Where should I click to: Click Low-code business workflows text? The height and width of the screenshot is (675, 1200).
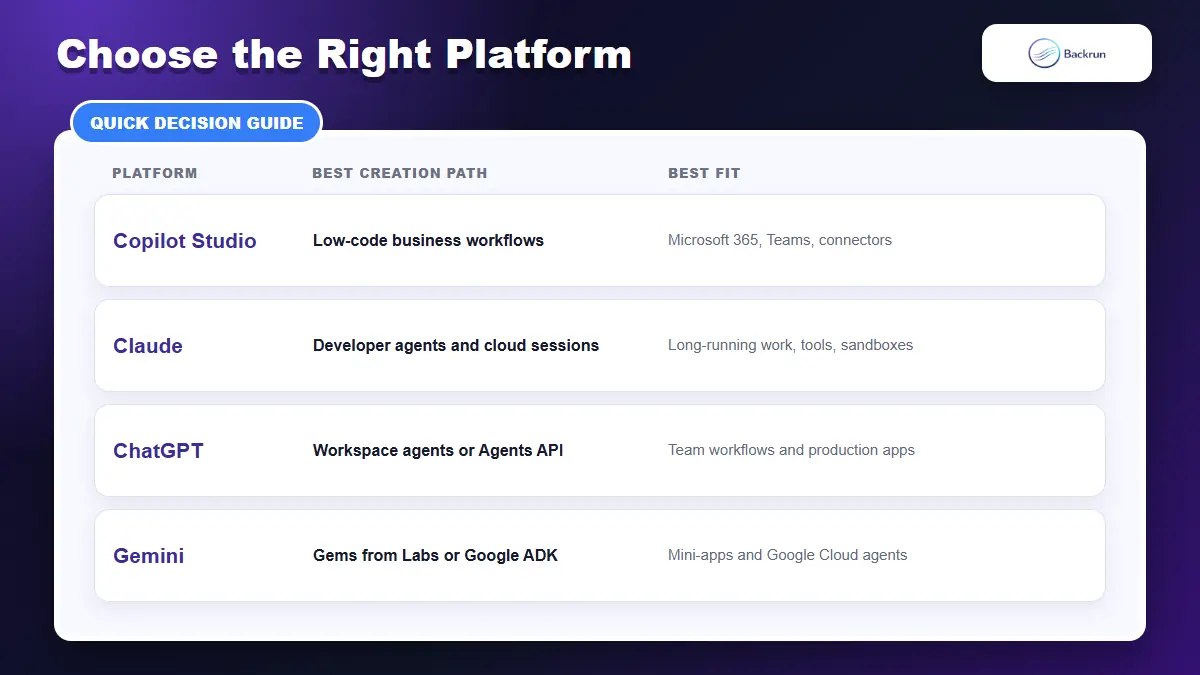(428, 240)
